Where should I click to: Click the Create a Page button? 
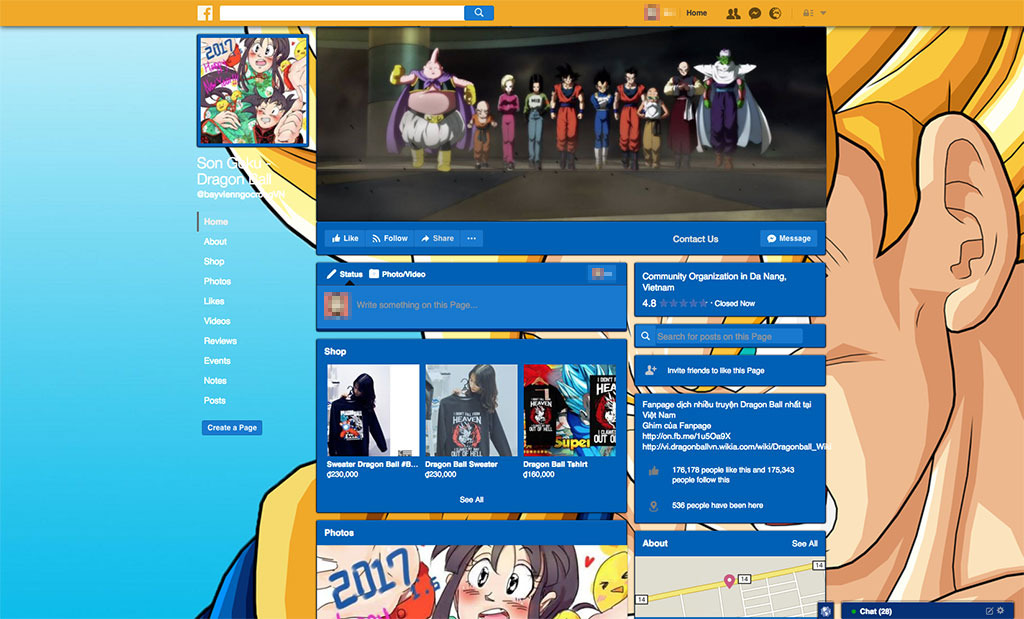coord(232,428)
